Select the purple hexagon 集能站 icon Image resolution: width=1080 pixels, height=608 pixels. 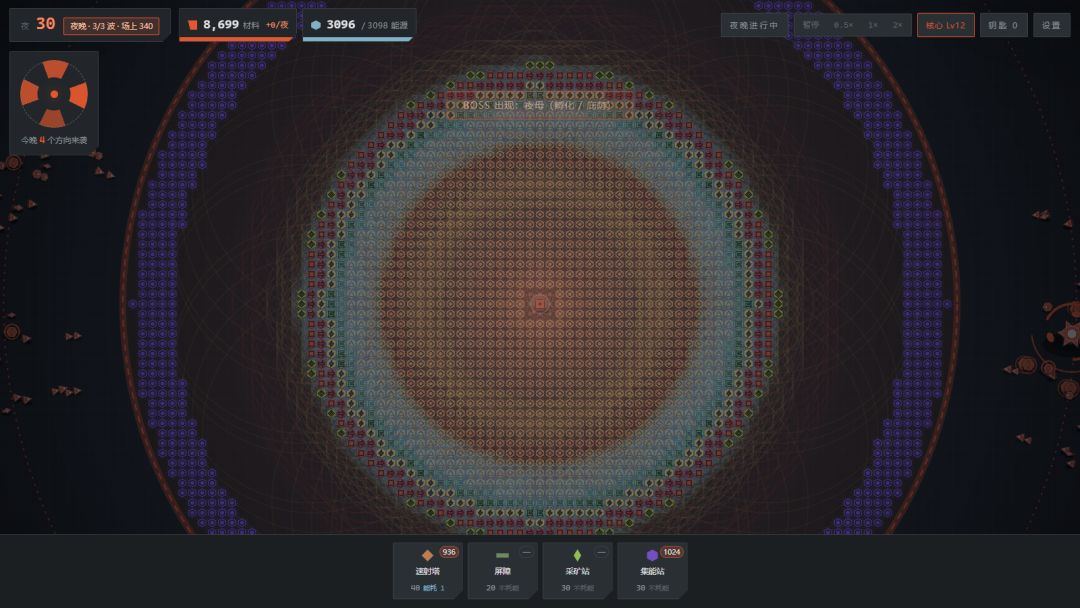tap(652, 555)
